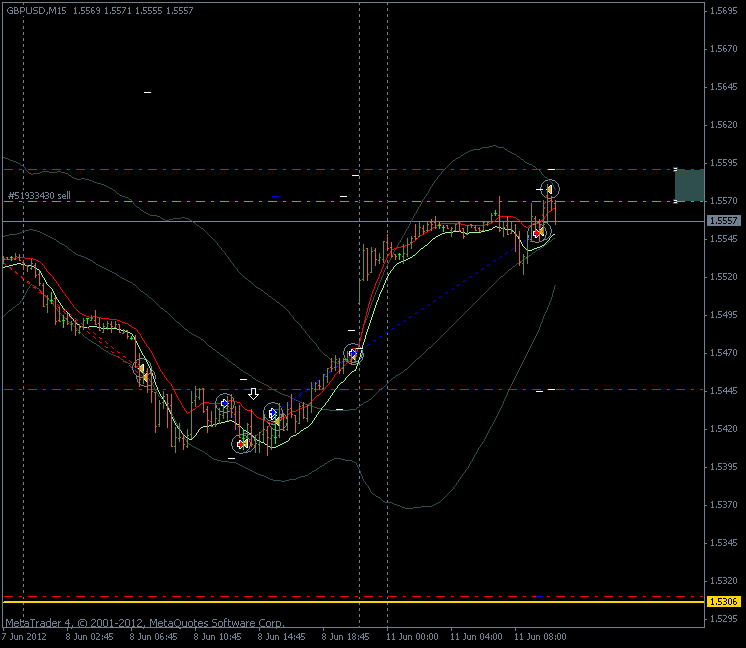This screenshot has height=648, width=746.
Task: Click the 1.5445 price axis label
Action: pos(724,391)
